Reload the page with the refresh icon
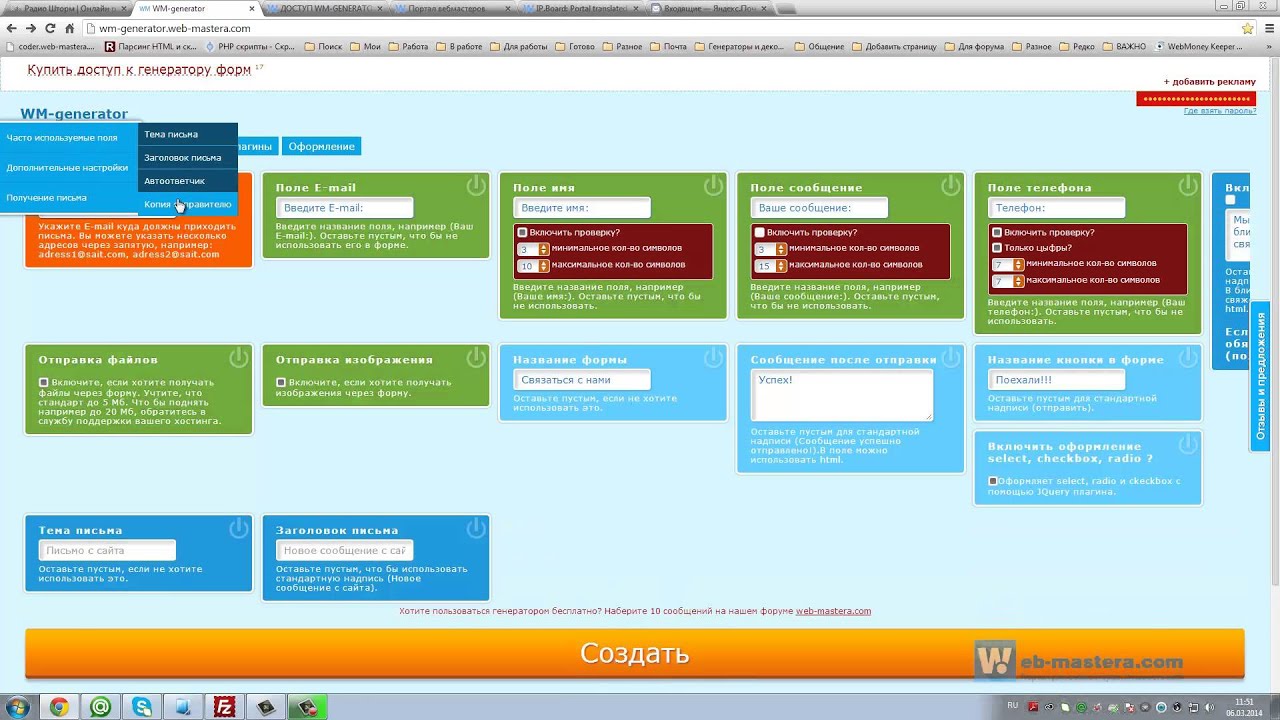Screen dimensions: 1280x720 [x=50, y=28]
